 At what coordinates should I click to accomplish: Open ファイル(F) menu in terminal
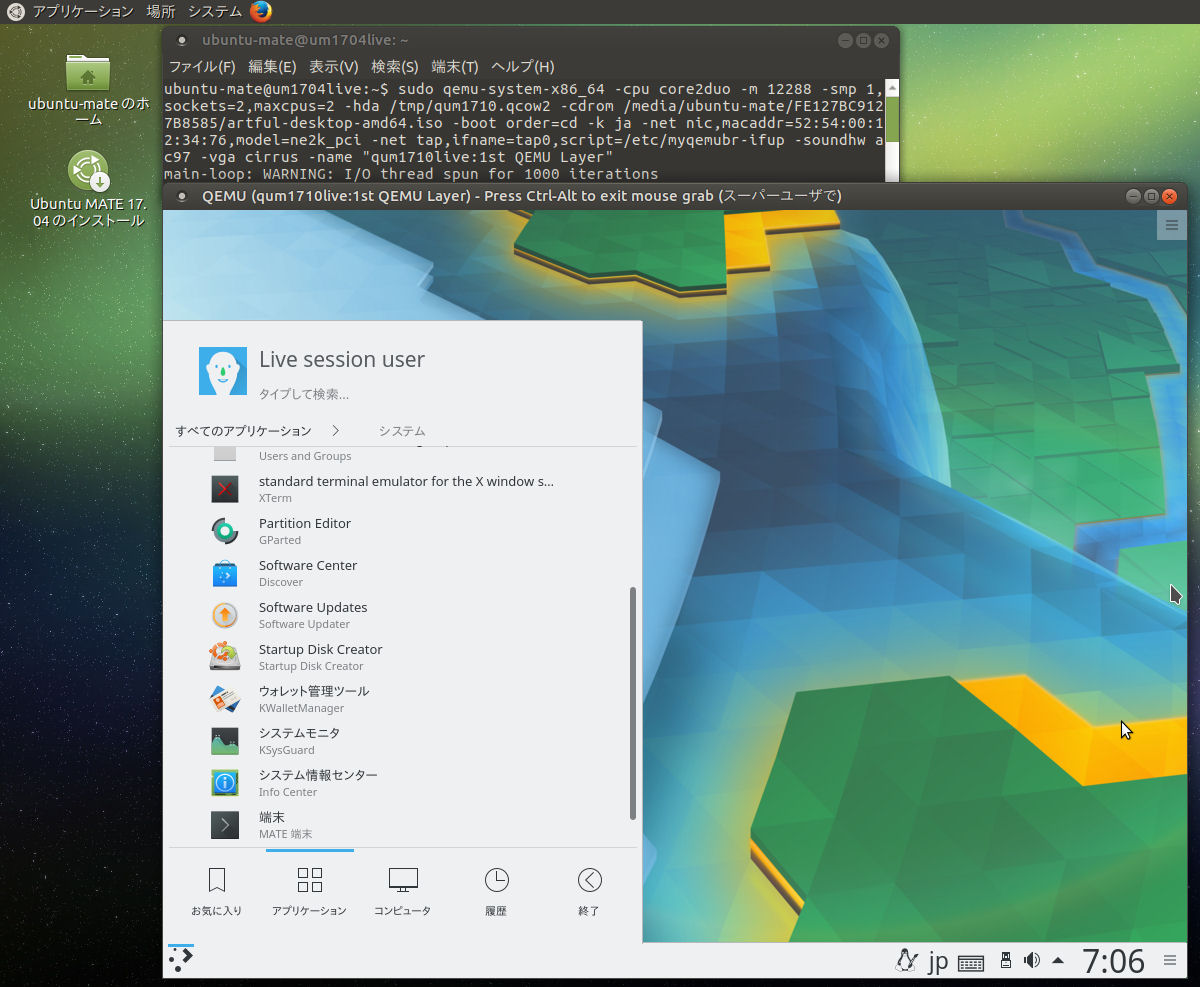pos(202,67)
